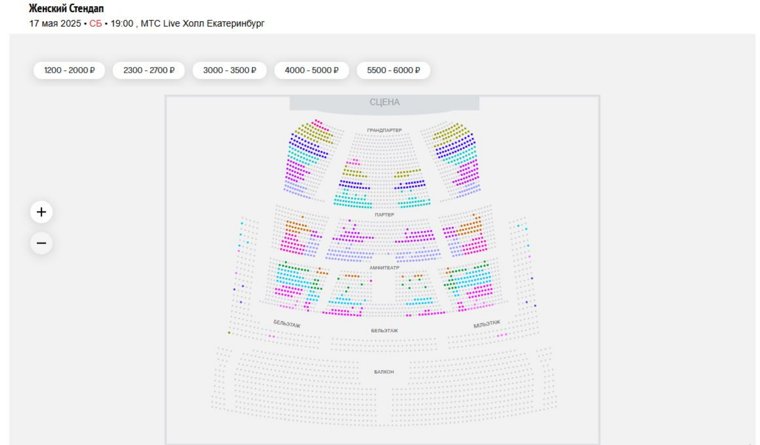Pick a teal seat in center grandparterre bottom row
Viewport: 760px width, 445px height.
pyautogui.click(x=352, y=207)
